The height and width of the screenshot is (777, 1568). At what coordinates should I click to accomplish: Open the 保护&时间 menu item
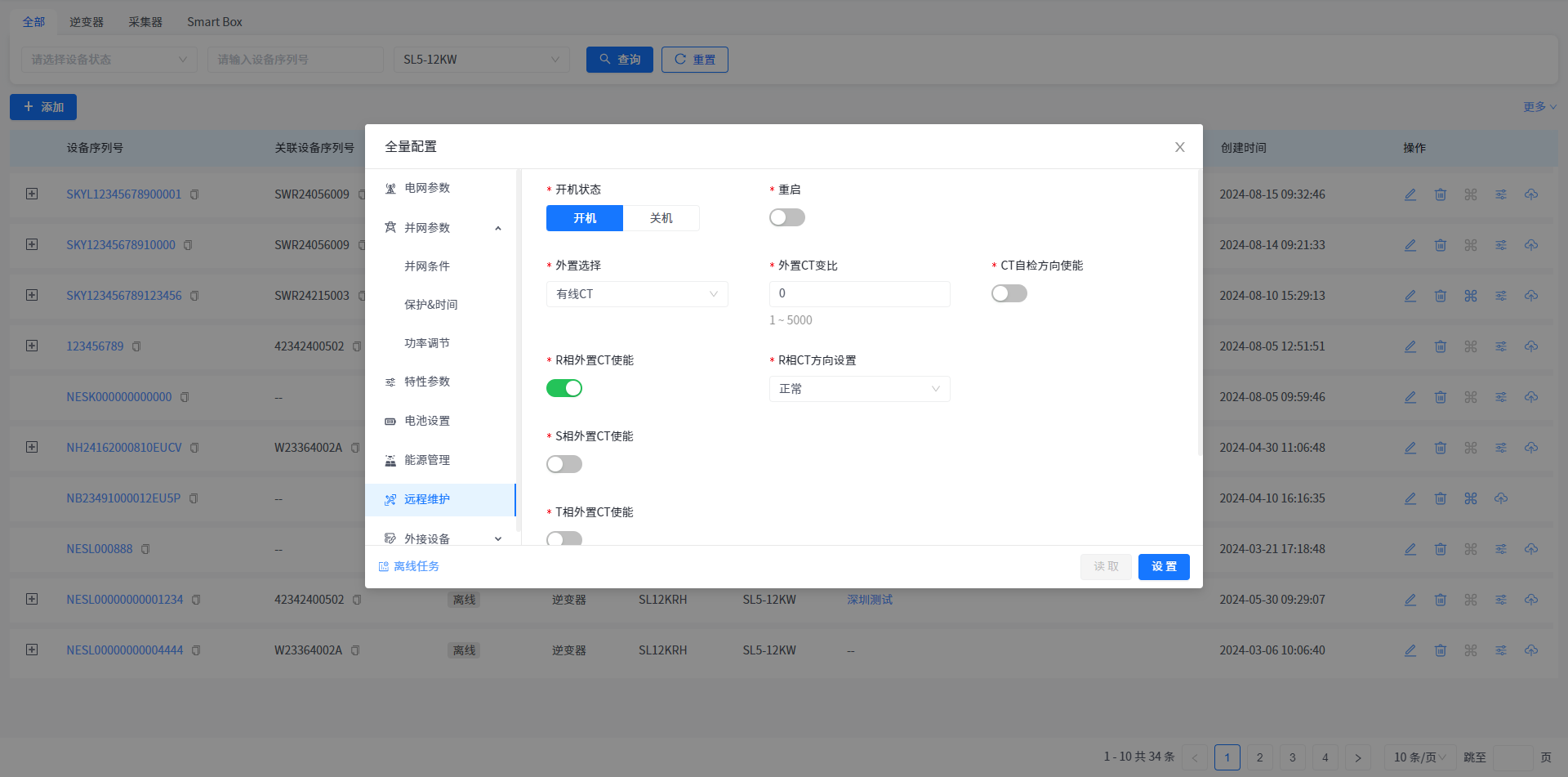pos(430,305)
